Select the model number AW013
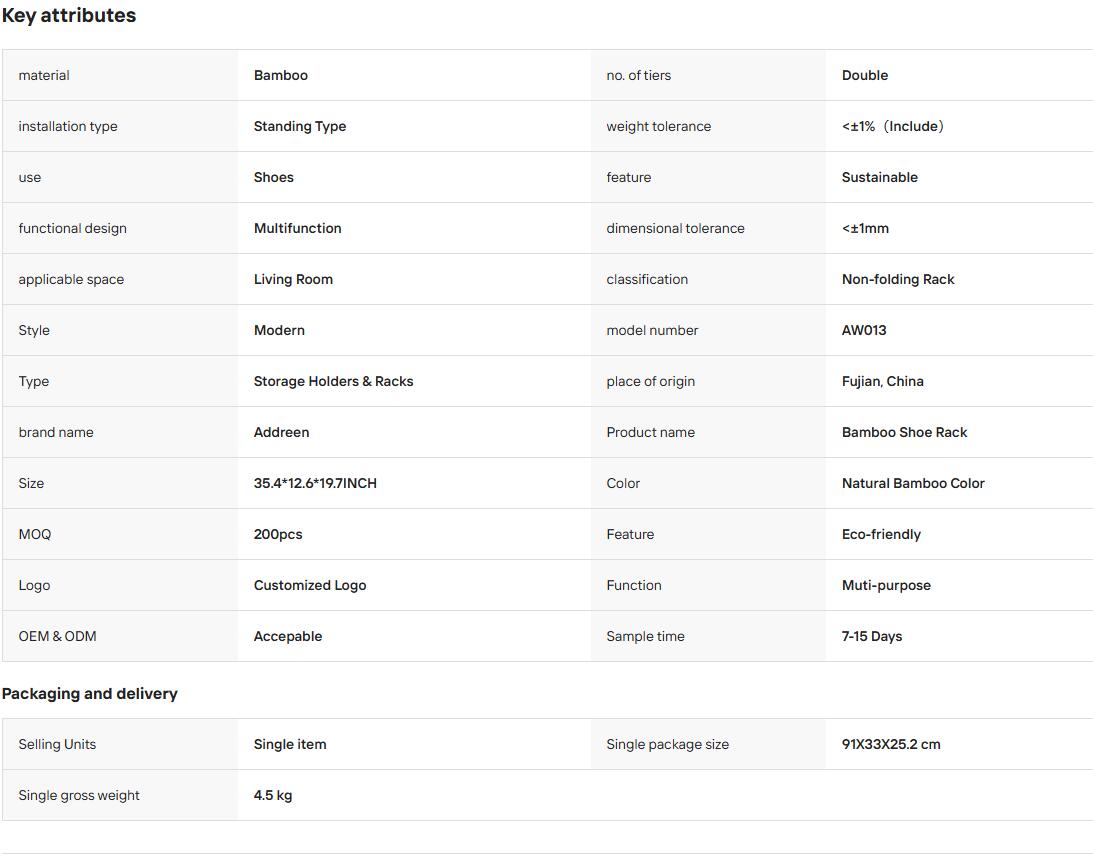This screenshot has width=1093, height=856. (864, 330)
